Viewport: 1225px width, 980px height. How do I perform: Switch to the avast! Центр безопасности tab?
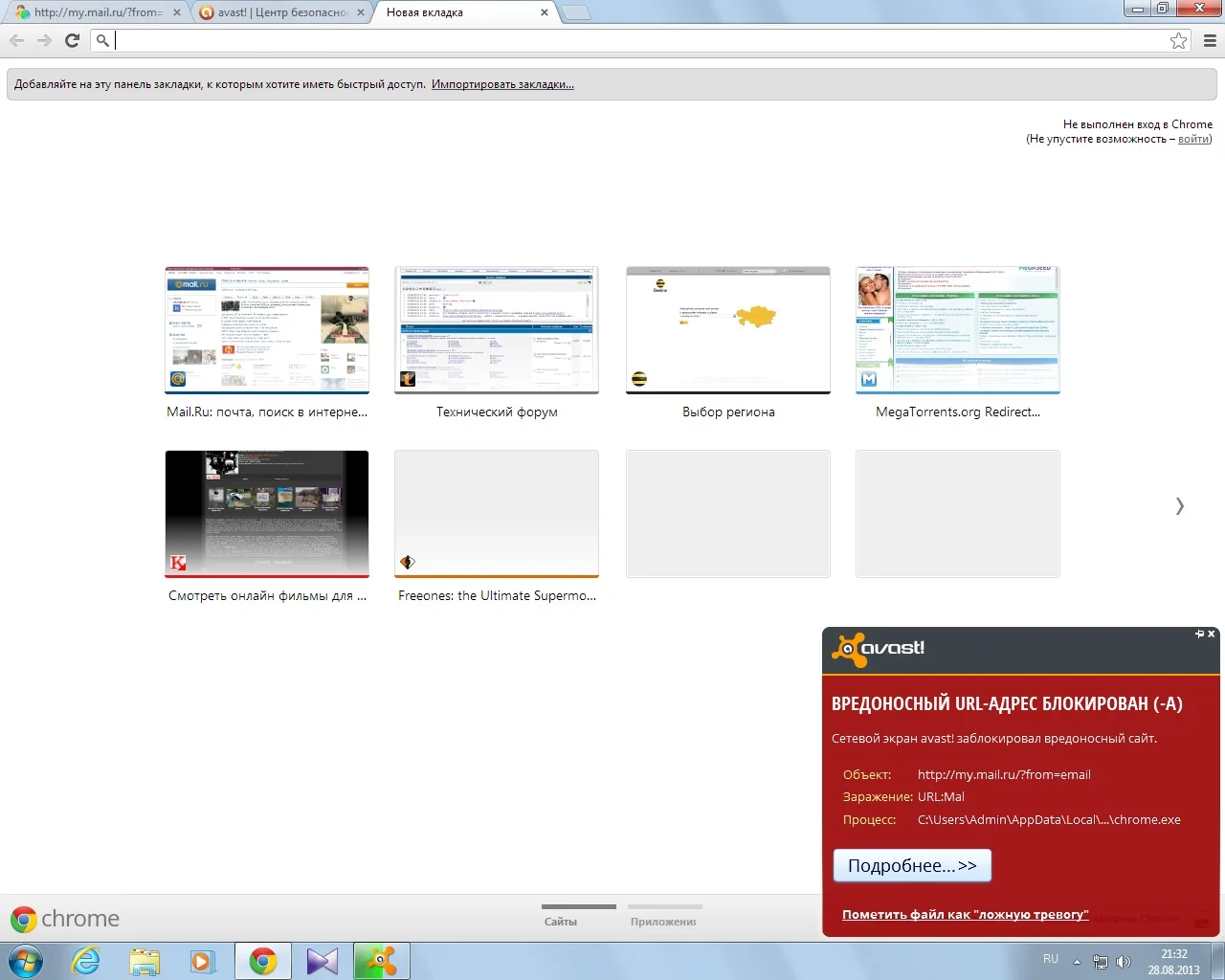click(x=282, y=12)
